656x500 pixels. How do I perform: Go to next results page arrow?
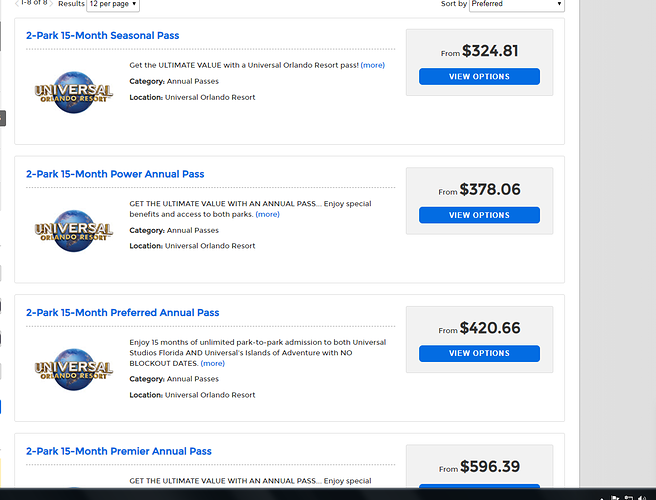pos(51,3)
